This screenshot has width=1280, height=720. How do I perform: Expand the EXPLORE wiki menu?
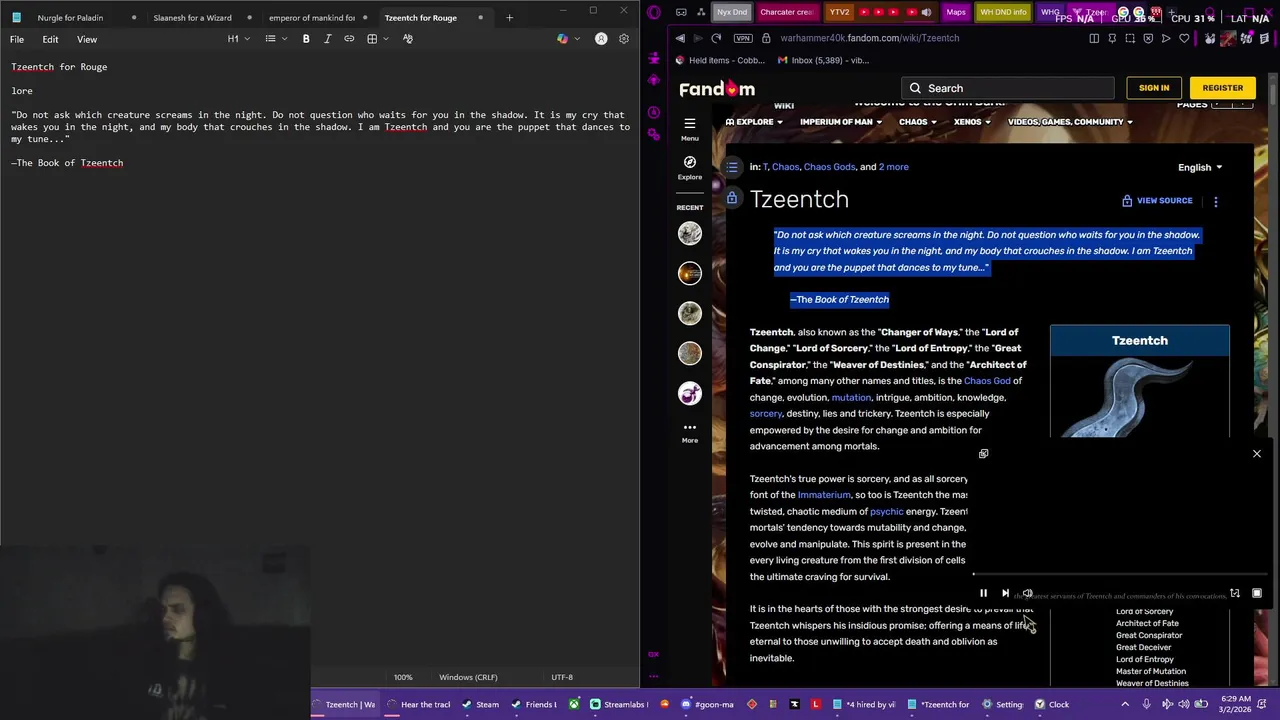[x=754, y=122]
